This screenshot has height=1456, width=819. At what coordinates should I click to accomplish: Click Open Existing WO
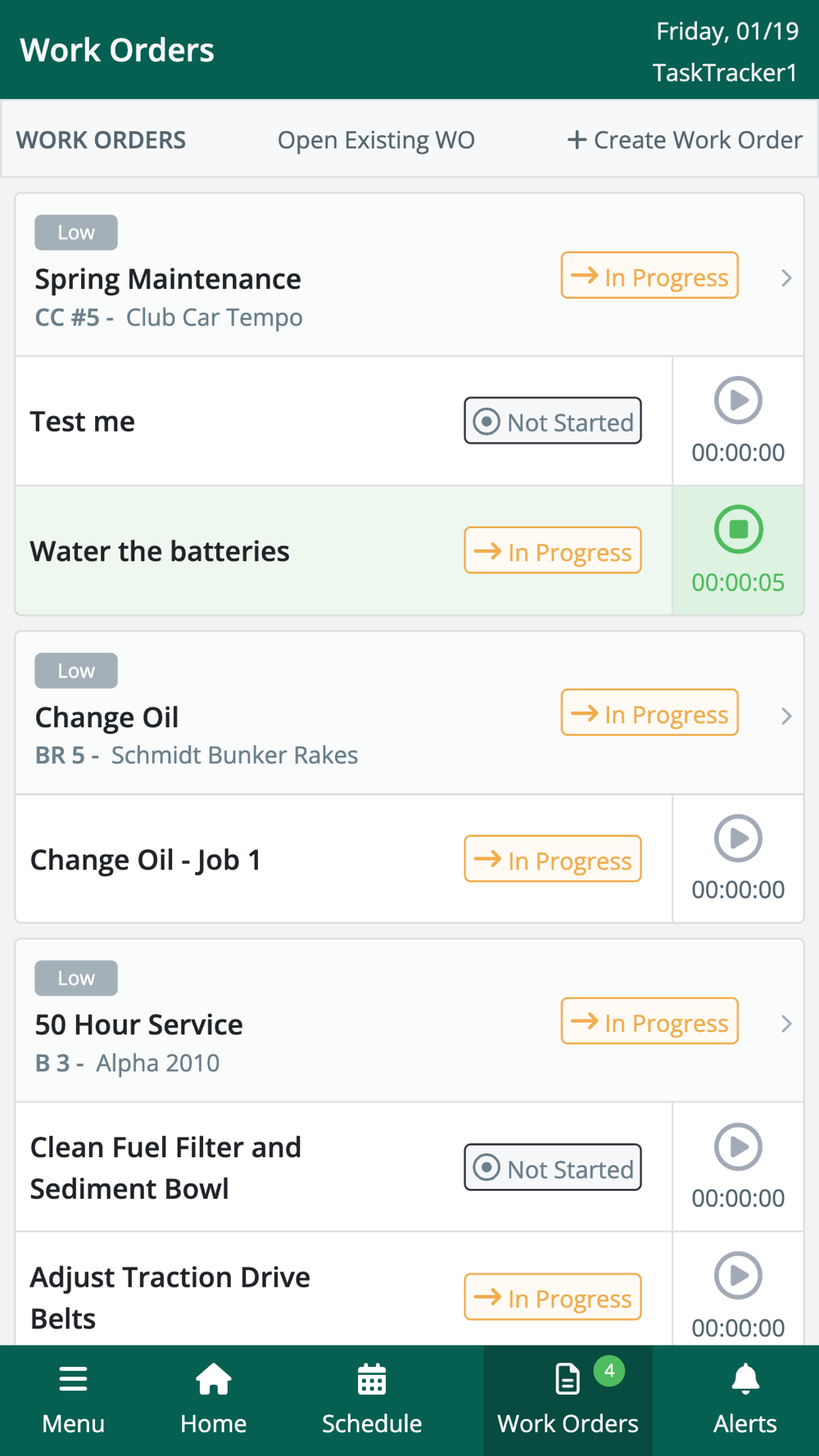coord(376,140)
